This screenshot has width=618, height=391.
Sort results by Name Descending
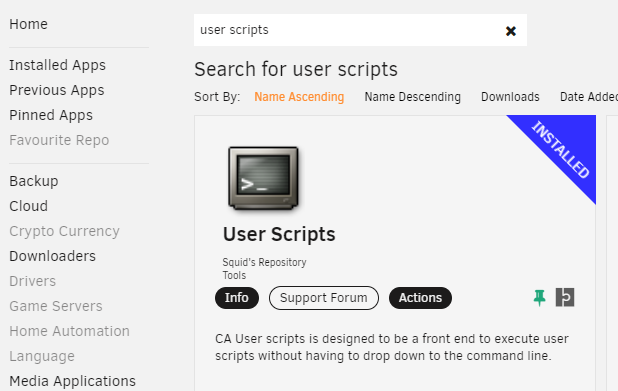pos(412,97)
